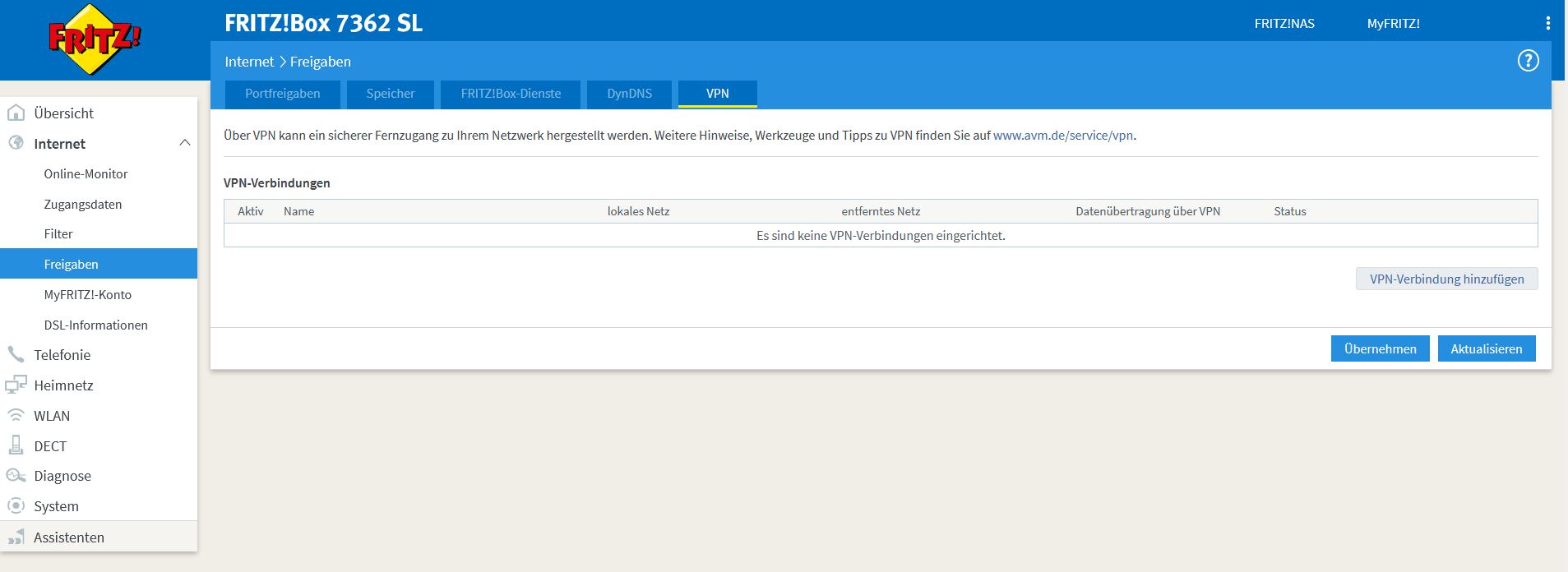Open Zugangsdaten in sidebar

(x=83, y=204)
